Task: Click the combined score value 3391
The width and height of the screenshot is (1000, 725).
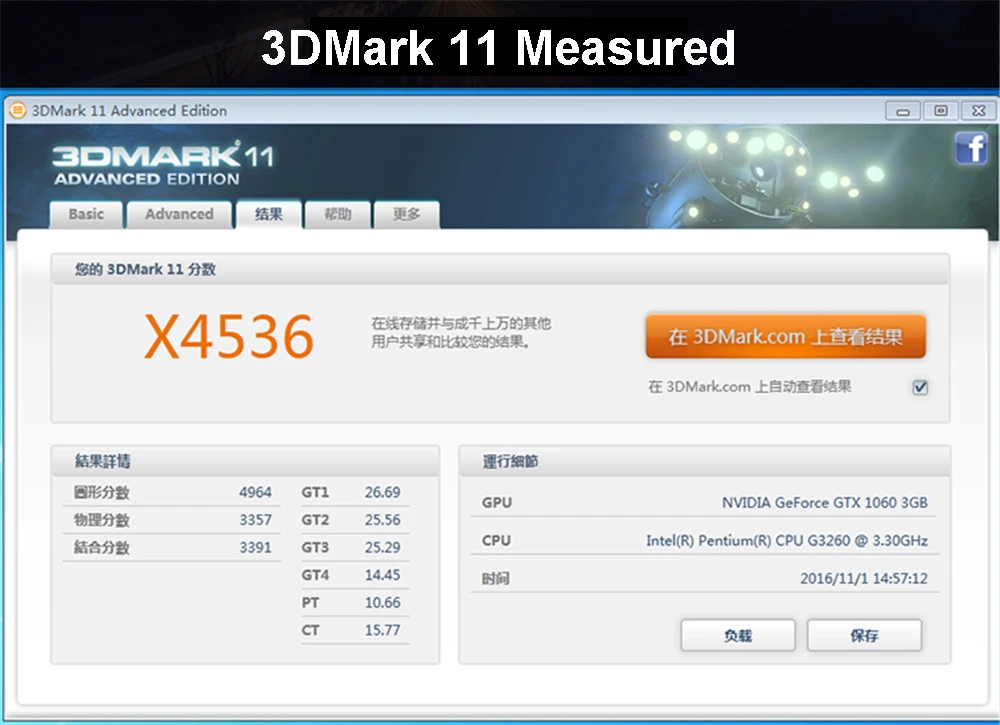Action: point(255,547)
